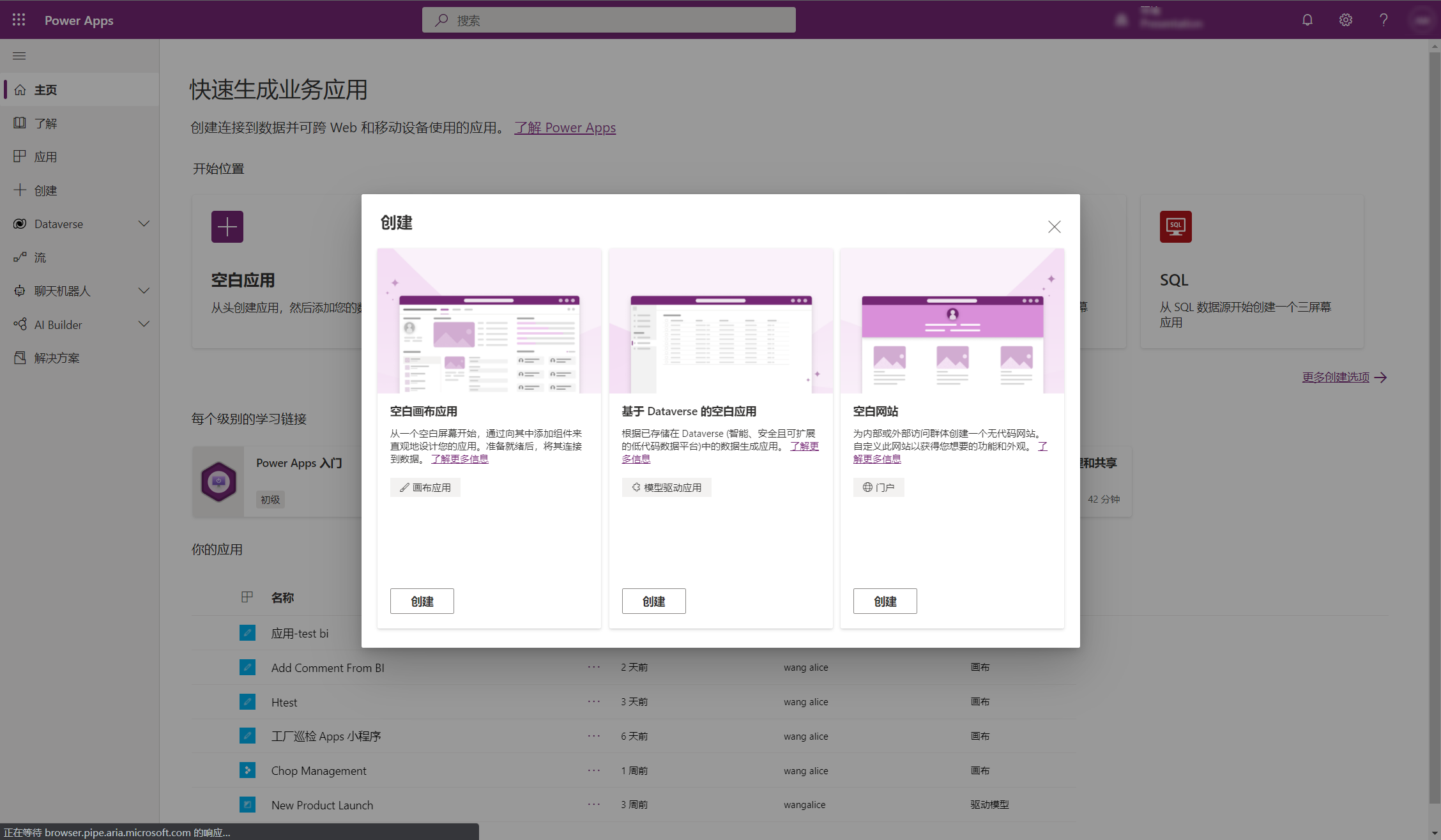Open the 了解 Power Apps link
This screenshot has height=840, width=1441.
[x=565, y=128]
